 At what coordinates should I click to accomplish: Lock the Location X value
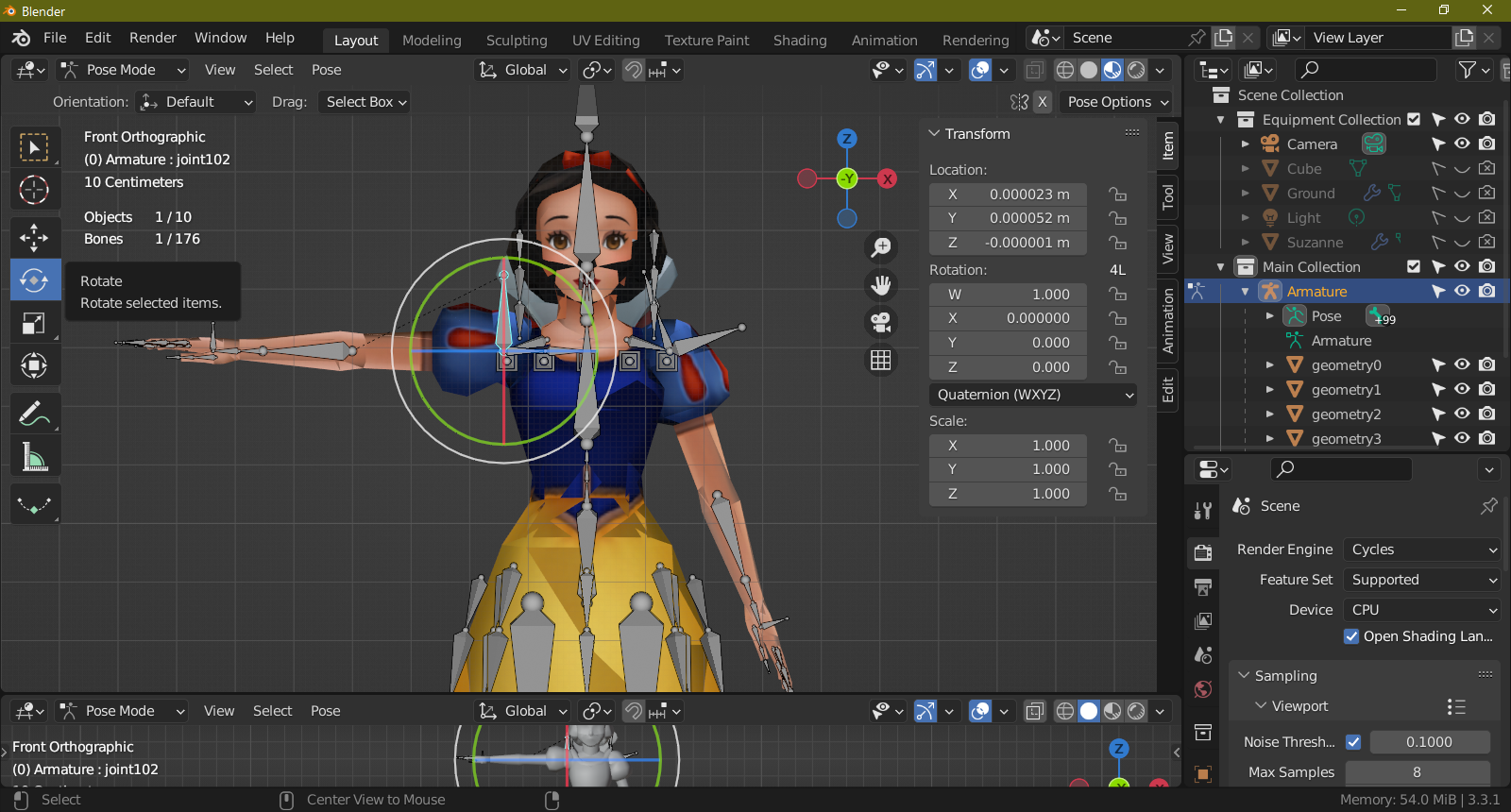pyautogui.click(x=1118, y=195)
